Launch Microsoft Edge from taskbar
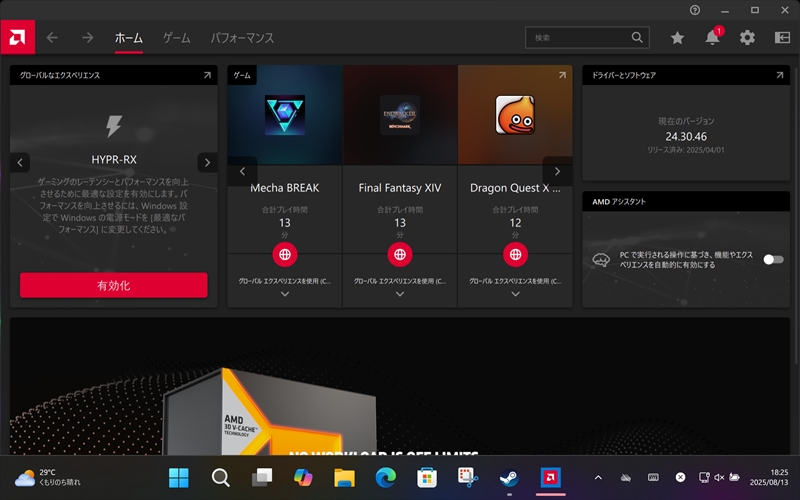This screenshot has width=800, height=500. tap(386, 478)
